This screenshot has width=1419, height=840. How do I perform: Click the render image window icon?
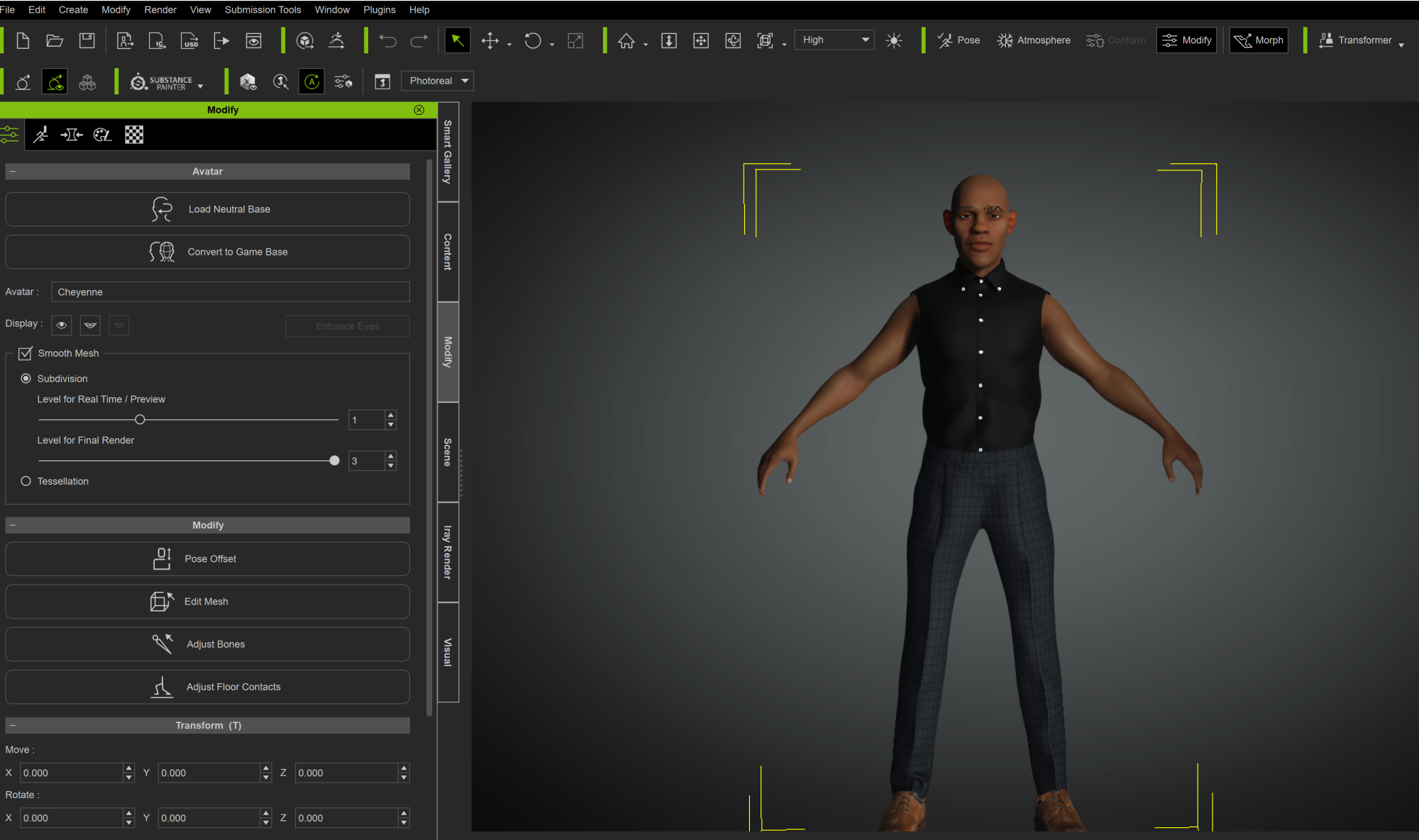(253, 40)
